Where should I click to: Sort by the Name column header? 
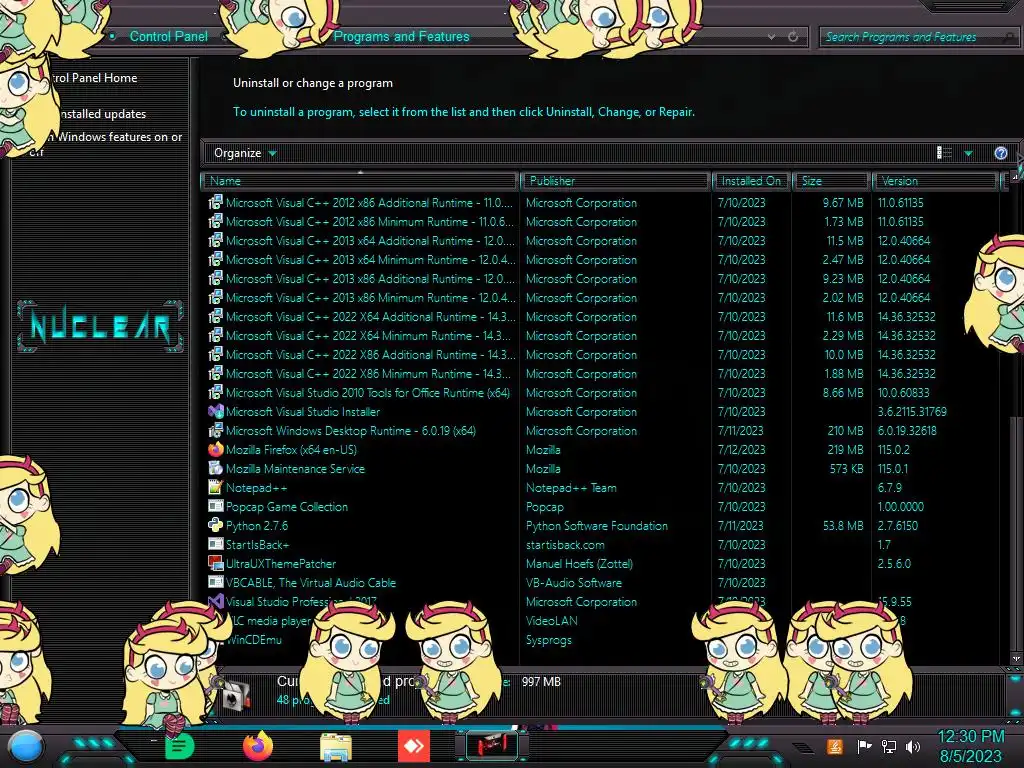coord(360,181)
